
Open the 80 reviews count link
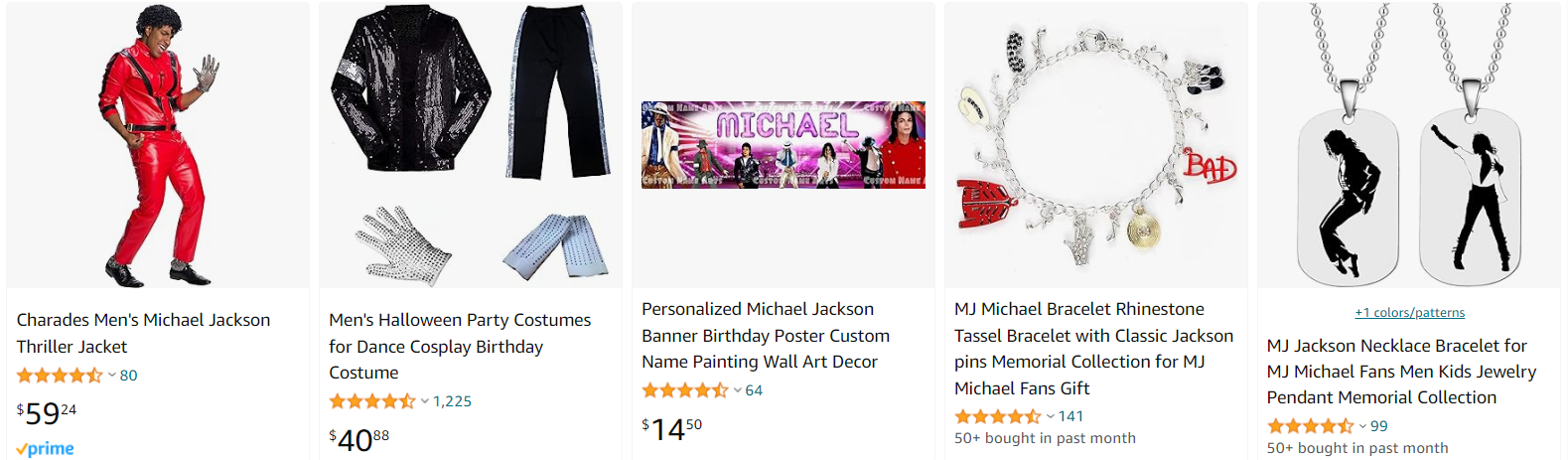coord(129,376)
